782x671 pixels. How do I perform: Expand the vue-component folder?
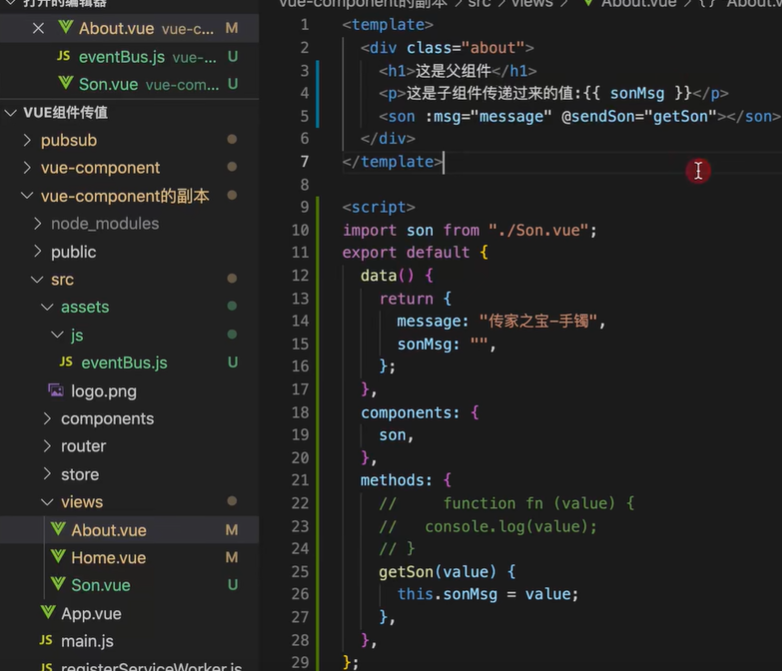[x=27, y=168]
